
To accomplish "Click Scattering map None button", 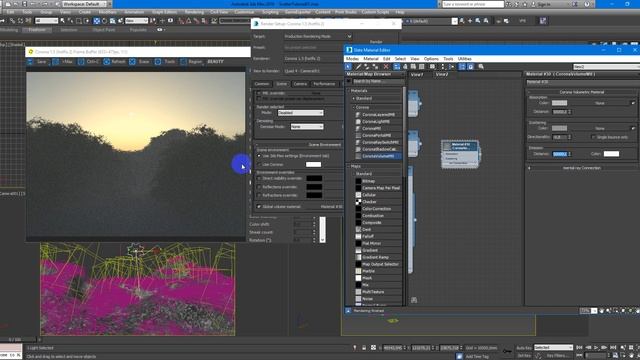I will [x=600, y=129].
